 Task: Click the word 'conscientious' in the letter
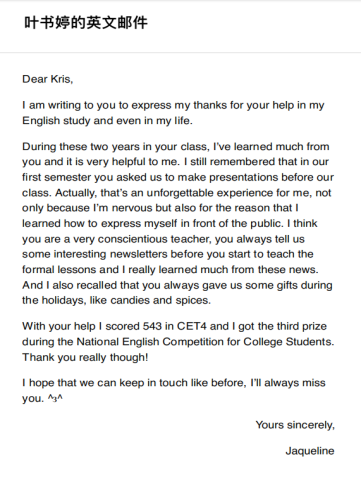(133, 239)
